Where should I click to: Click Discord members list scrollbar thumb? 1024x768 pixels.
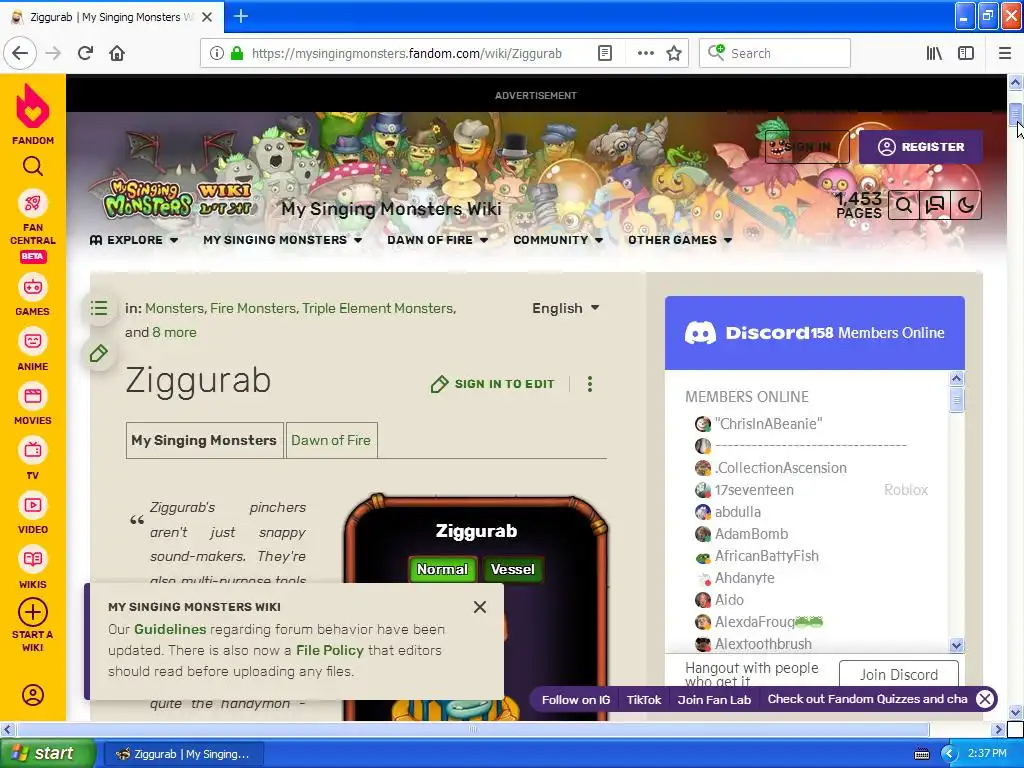[x=957, y=399]
